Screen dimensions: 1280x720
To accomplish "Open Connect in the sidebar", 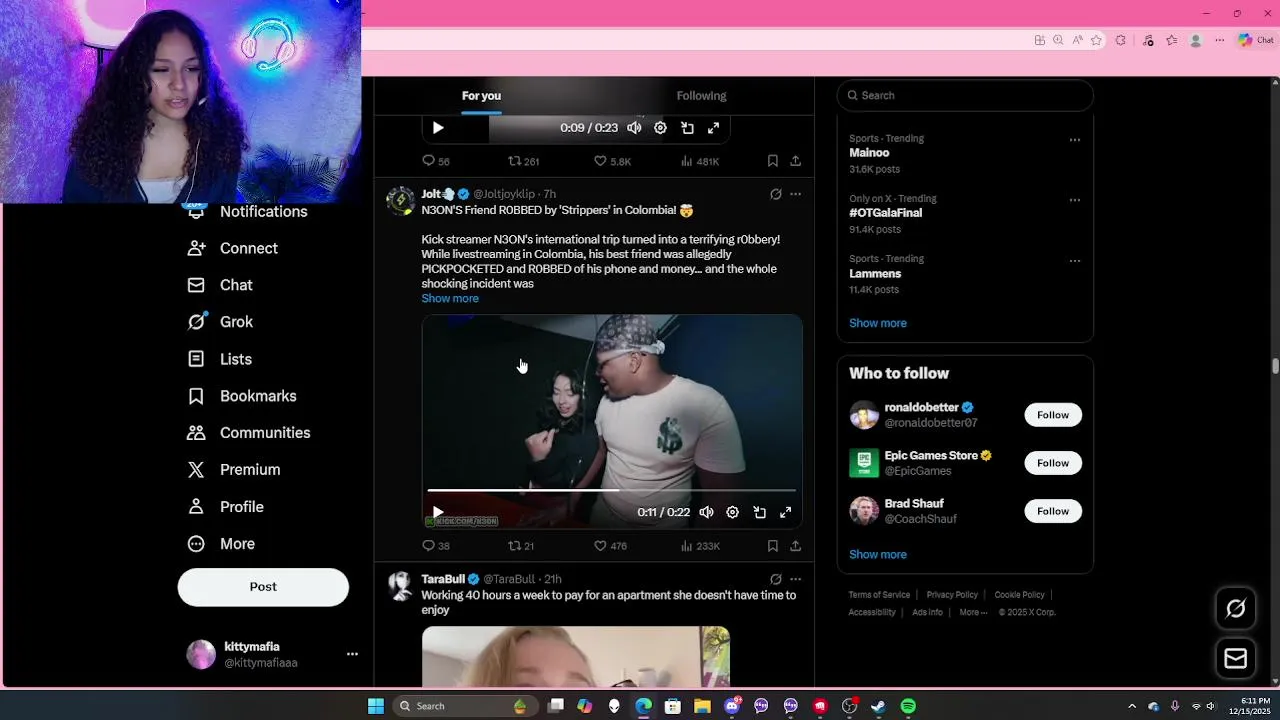I will coord(233,248).
